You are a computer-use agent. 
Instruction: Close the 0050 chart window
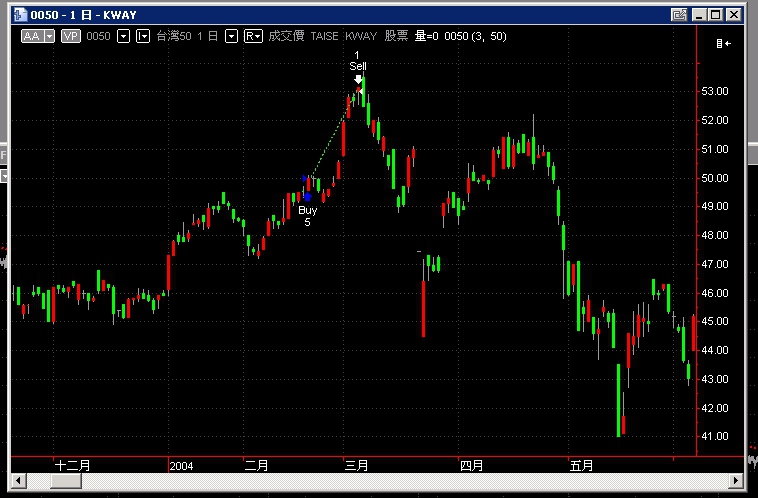pos(734,15)
